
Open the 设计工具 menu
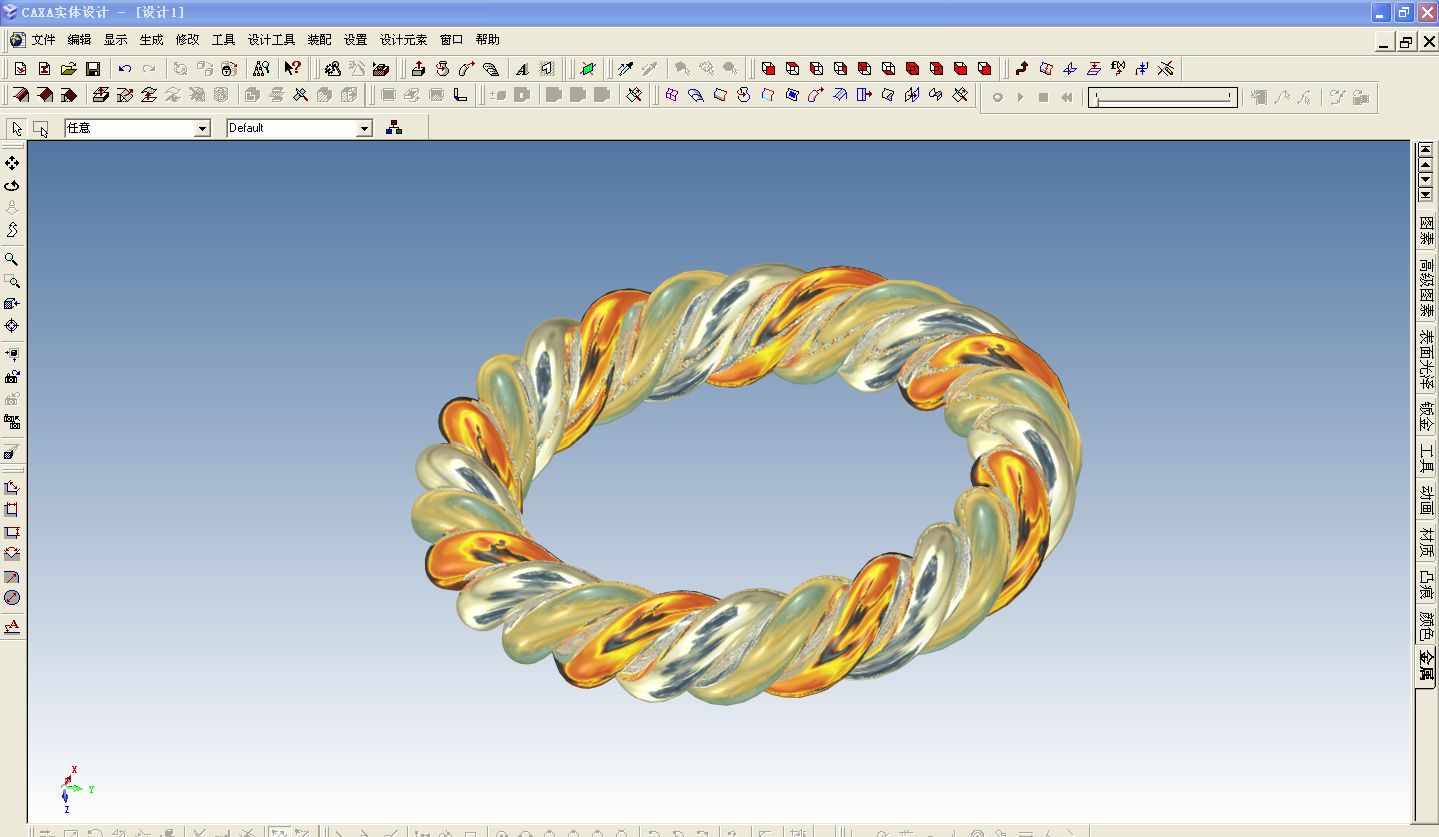coord(271,40)
